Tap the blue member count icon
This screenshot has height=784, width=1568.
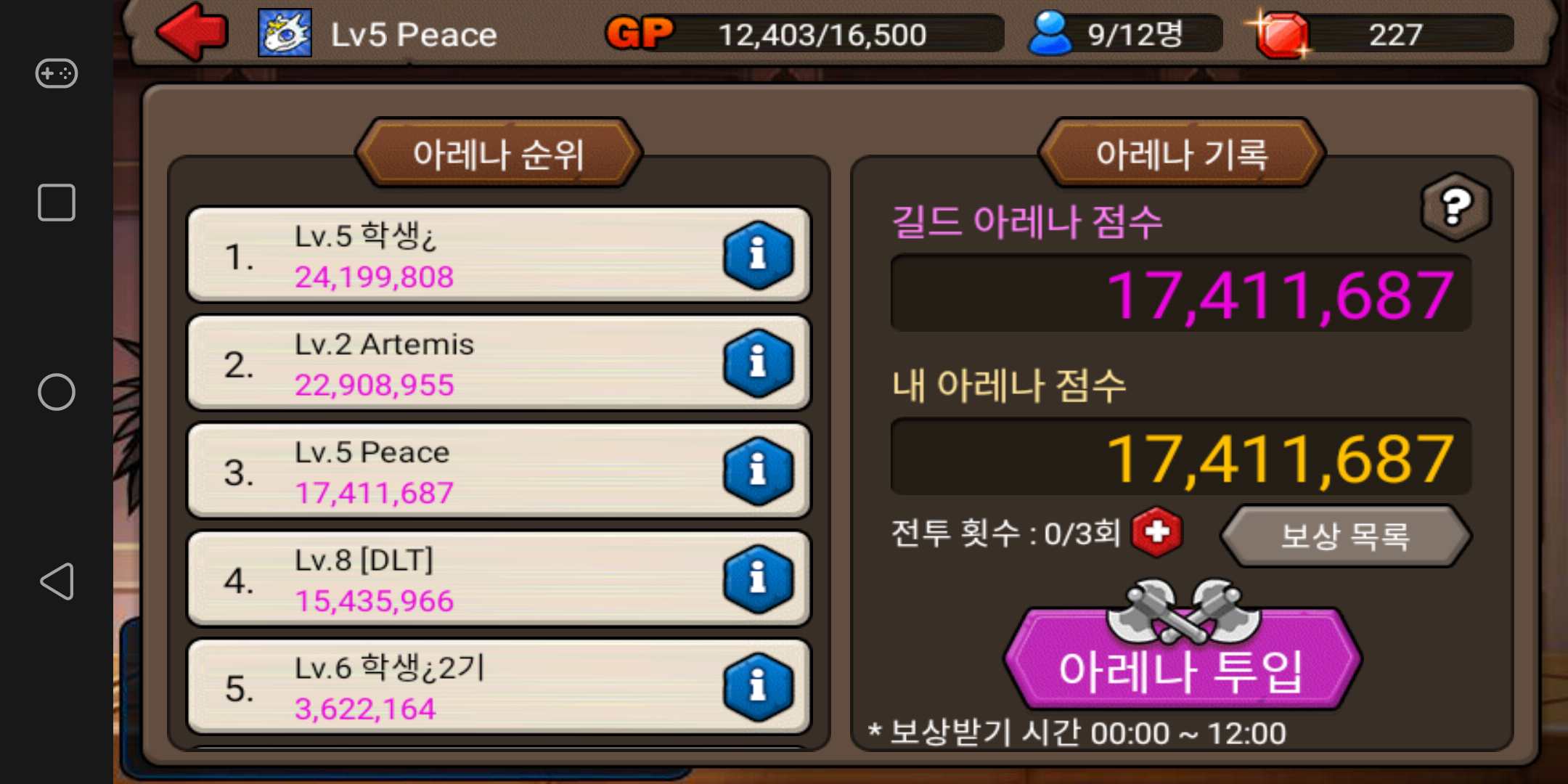1050,33
